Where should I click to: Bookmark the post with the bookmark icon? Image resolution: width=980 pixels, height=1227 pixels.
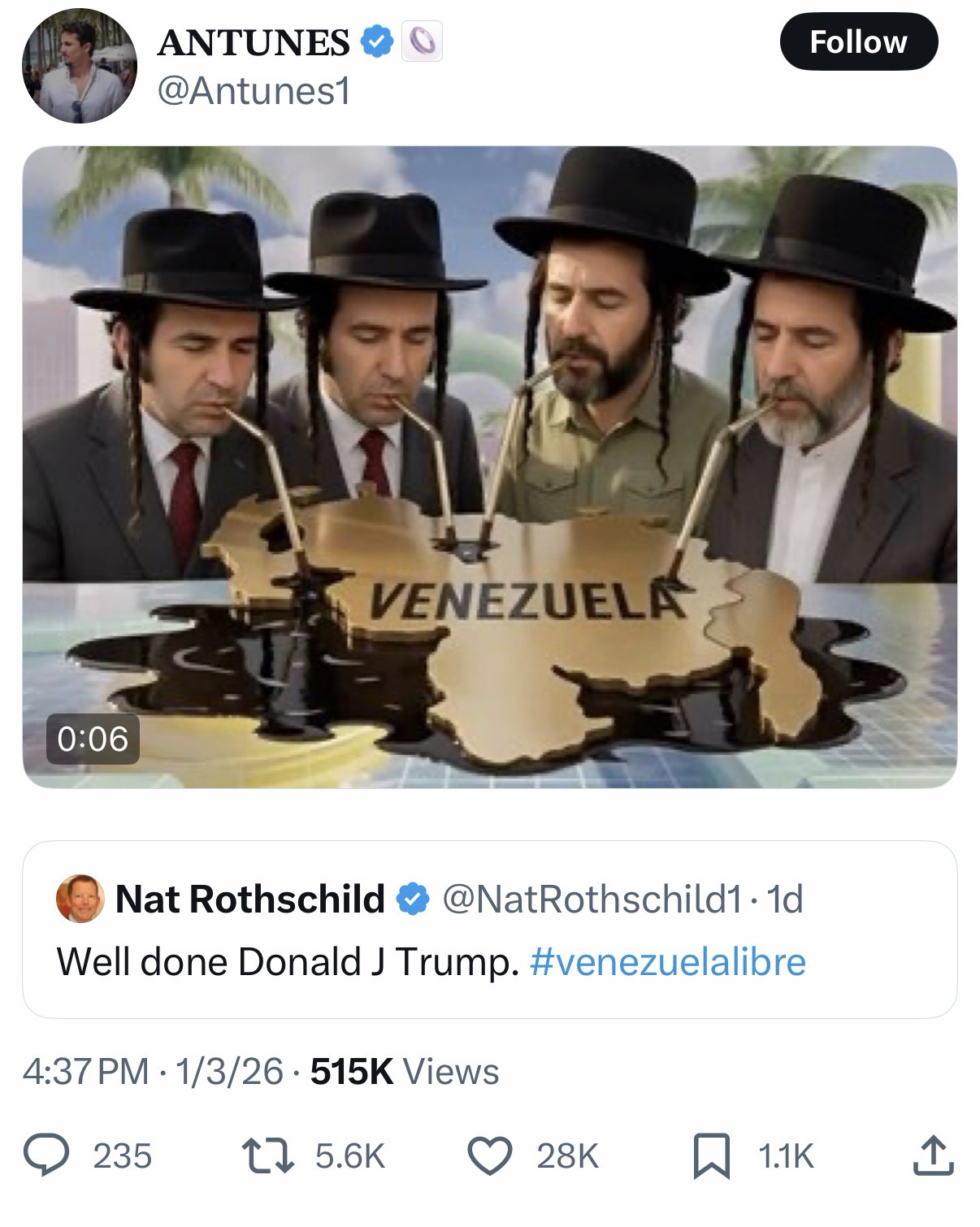click(x=711, y=1155)
